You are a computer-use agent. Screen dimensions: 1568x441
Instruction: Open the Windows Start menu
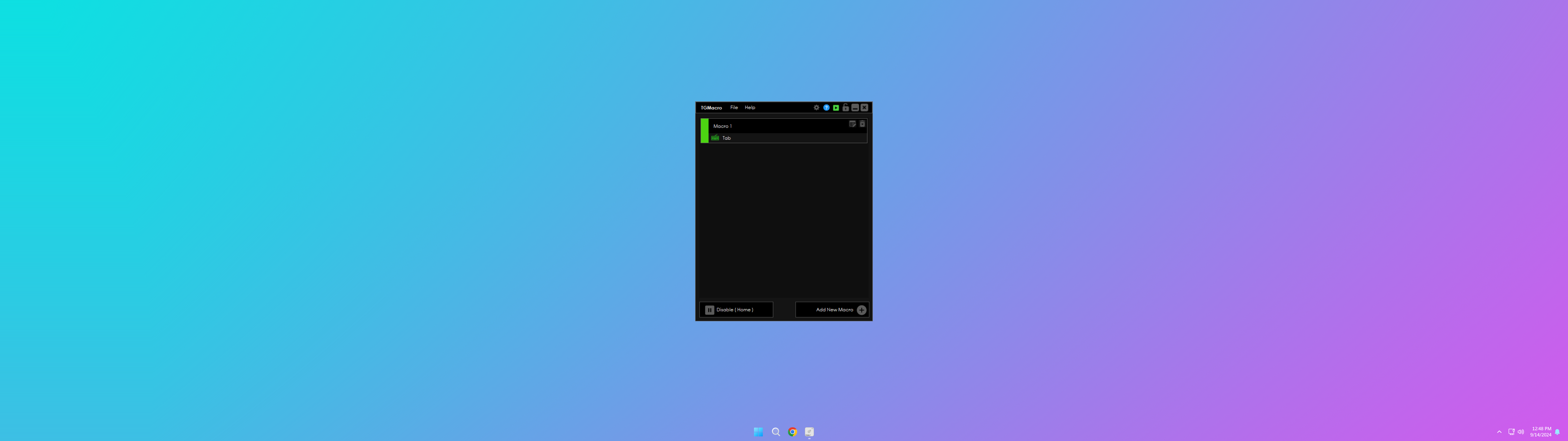coord(759,432)
